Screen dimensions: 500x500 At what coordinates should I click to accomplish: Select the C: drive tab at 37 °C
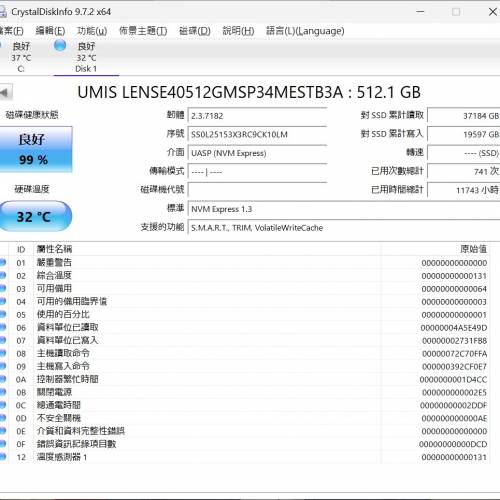tap(21, 57)
